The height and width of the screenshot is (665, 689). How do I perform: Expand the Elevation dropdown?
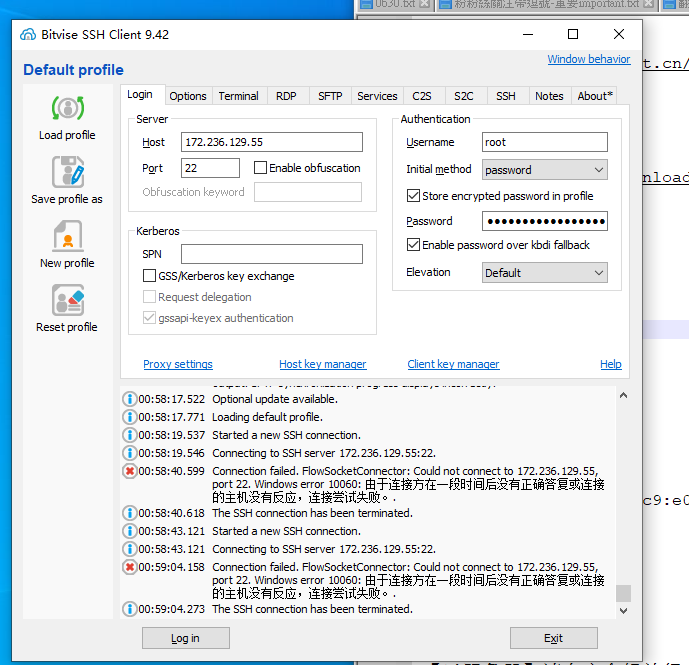(545, 272)
